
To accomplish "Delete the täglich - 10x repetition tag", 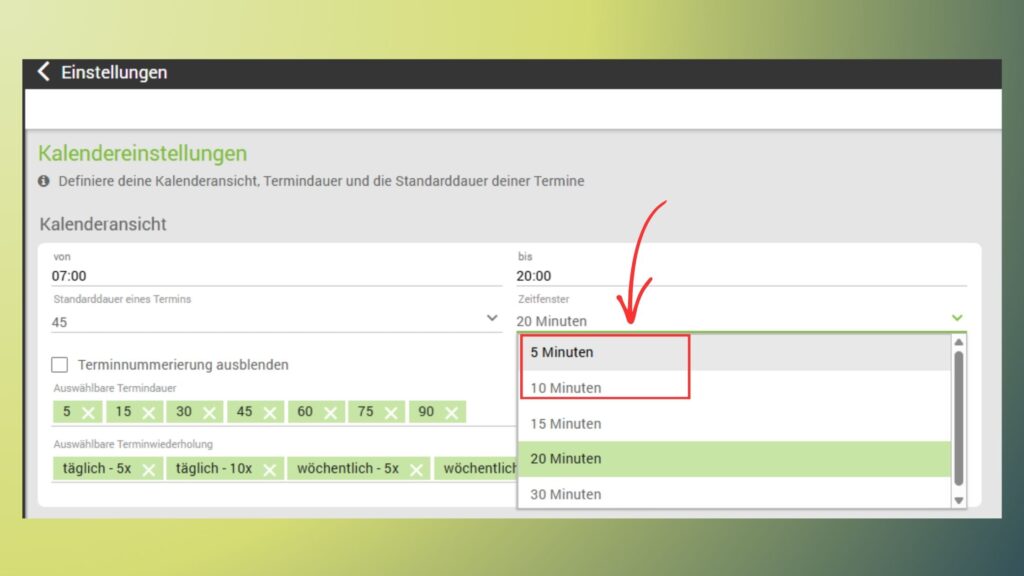I will [x=269, y=470].
